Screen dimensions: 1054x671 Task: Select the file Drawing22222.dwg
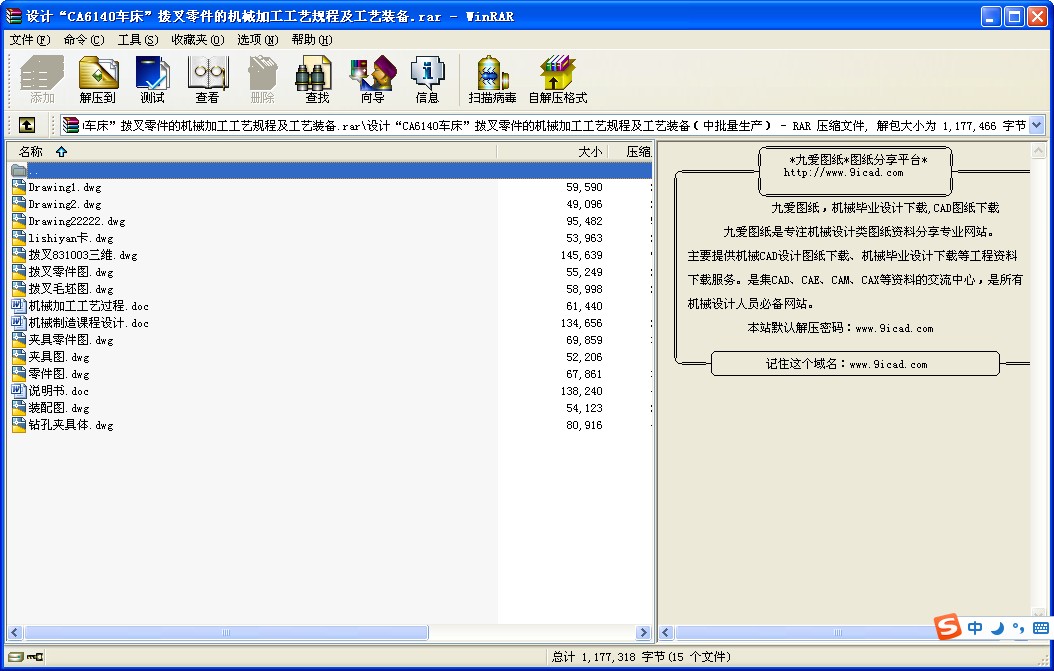click(x=77, y=221)
